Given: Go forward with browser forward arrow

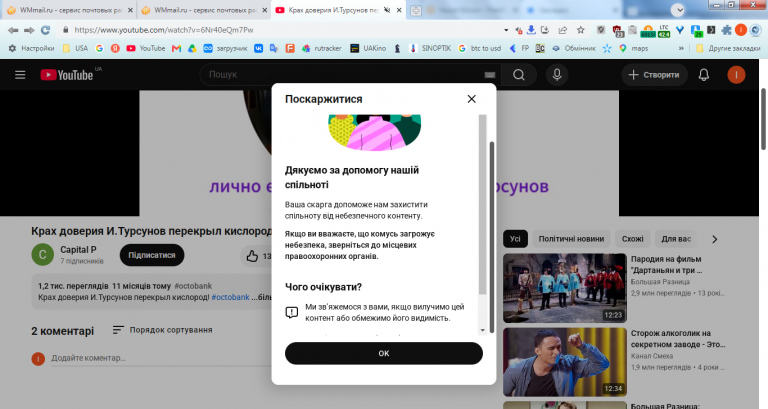Looking at the screenshot, I should [29, 30].
